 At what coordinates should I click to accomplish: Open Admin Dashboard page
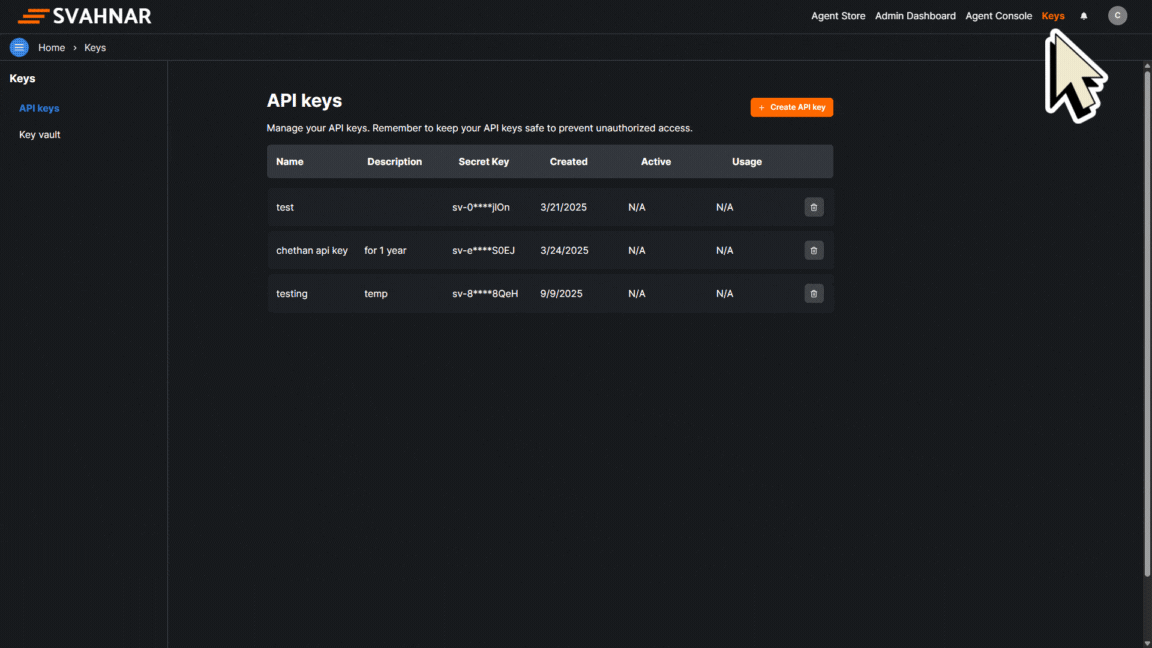(x=915, y=16)
